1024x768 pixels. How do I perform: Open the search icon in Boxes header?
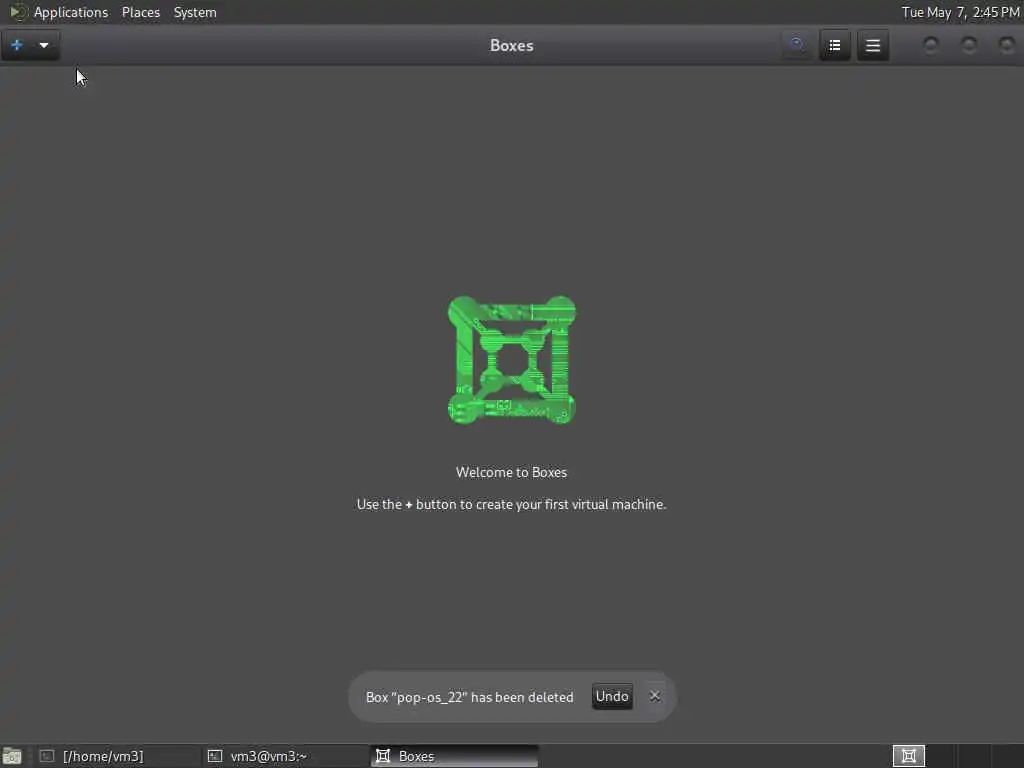(x=797, y=45)
